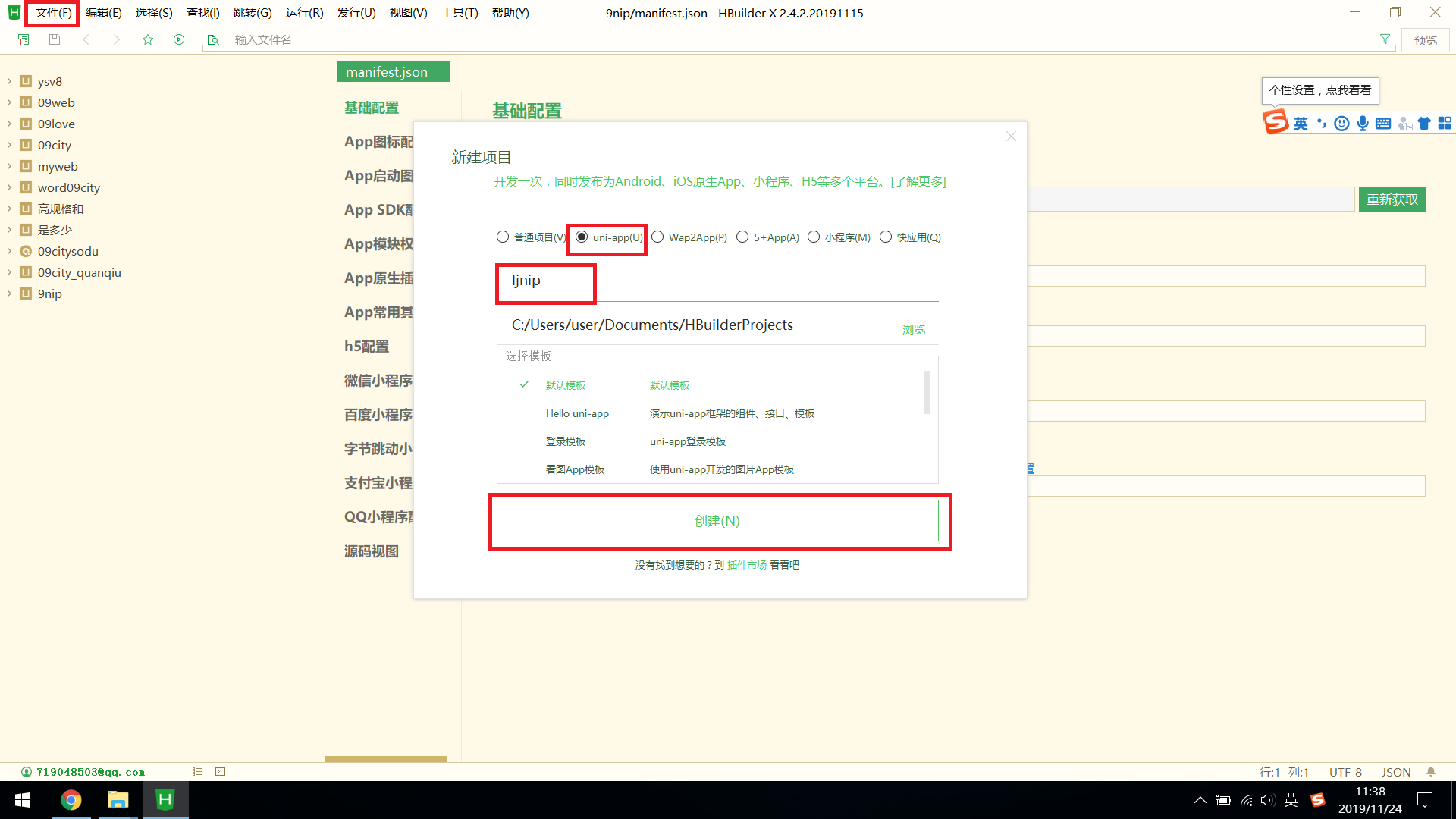
Task: Open the 插件市场 link
Action: pyautogui.click(x=746, y=565)
